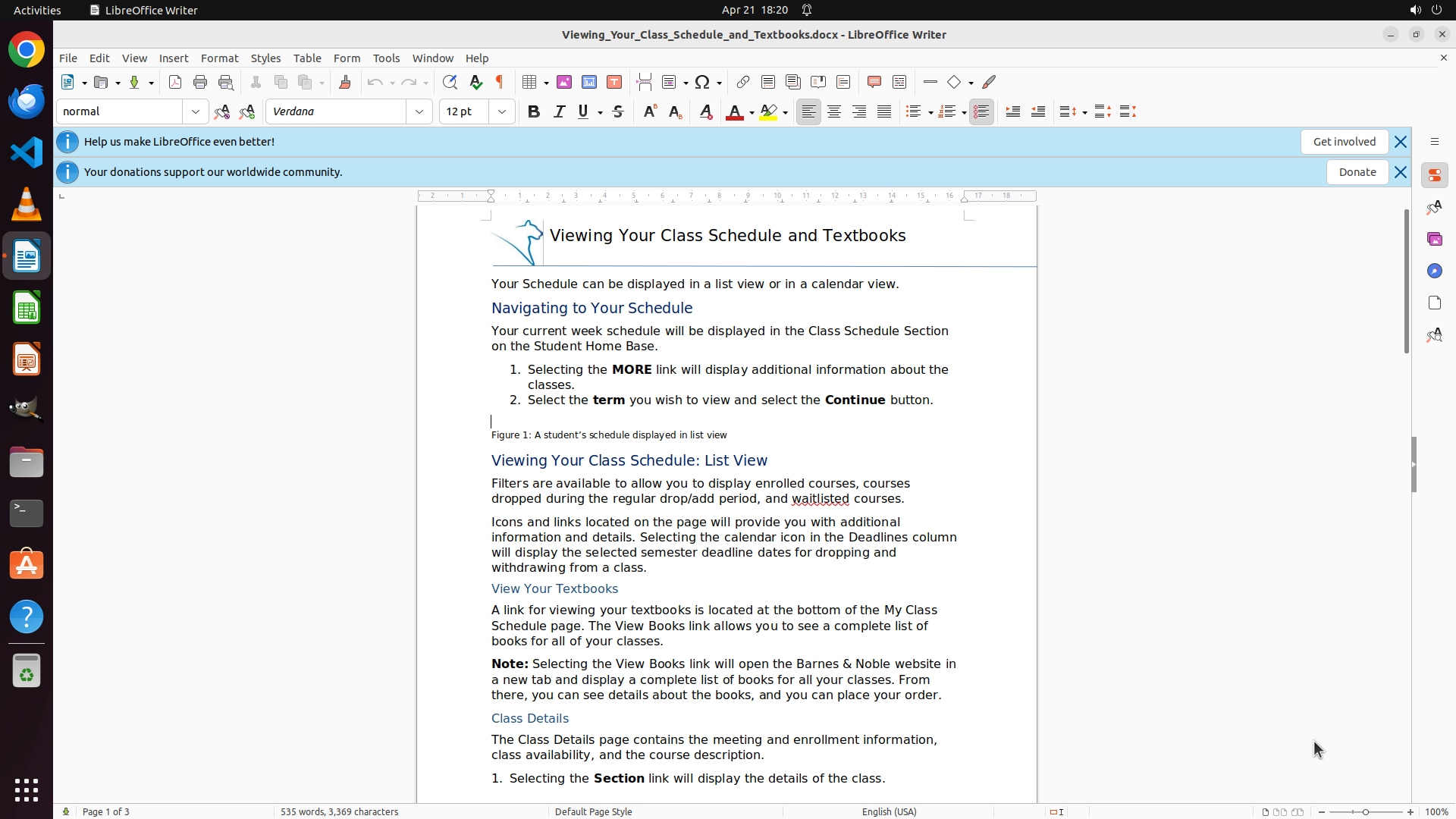Open the Verdana font name dropdown
This screenshot has width=1456, height=819.
pyautogui.click(x=419, y=111)
